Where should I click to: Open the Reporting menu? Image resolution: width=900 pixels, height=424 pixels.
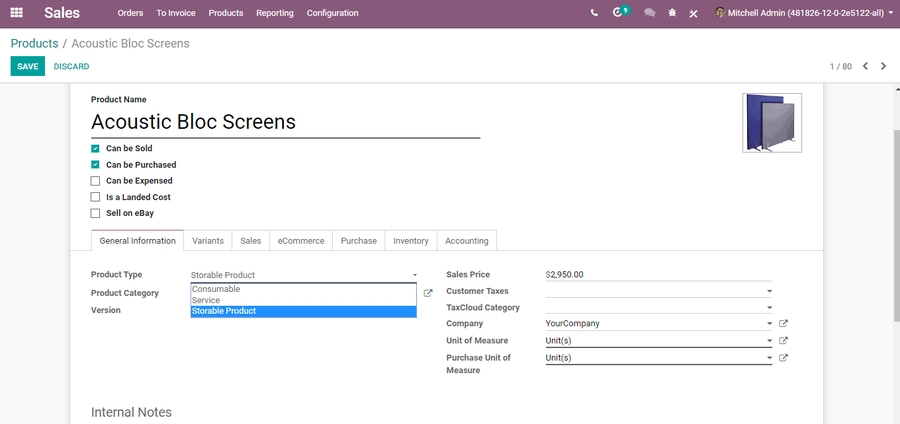[274, 13]
